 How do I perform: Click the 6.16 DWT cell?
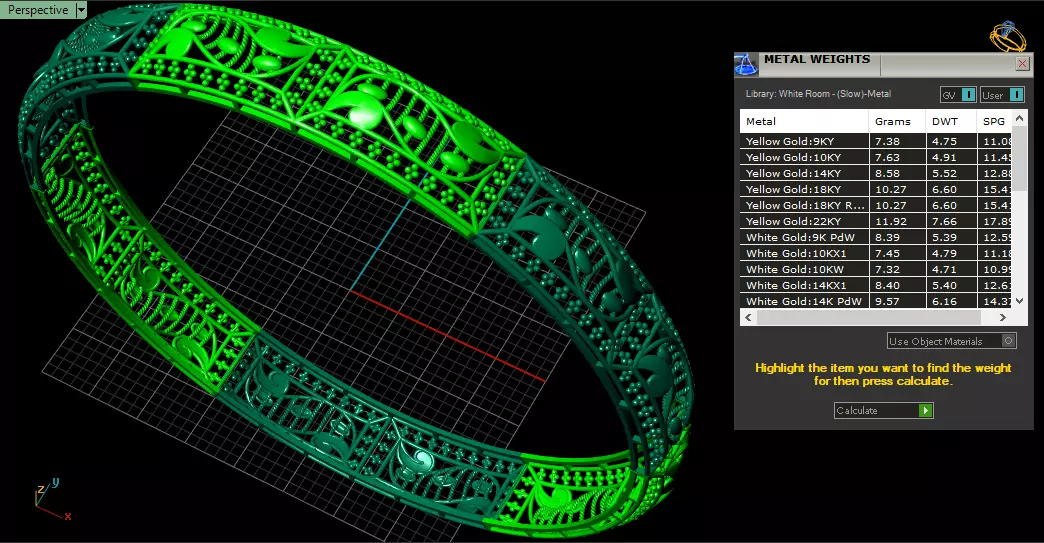951,301
